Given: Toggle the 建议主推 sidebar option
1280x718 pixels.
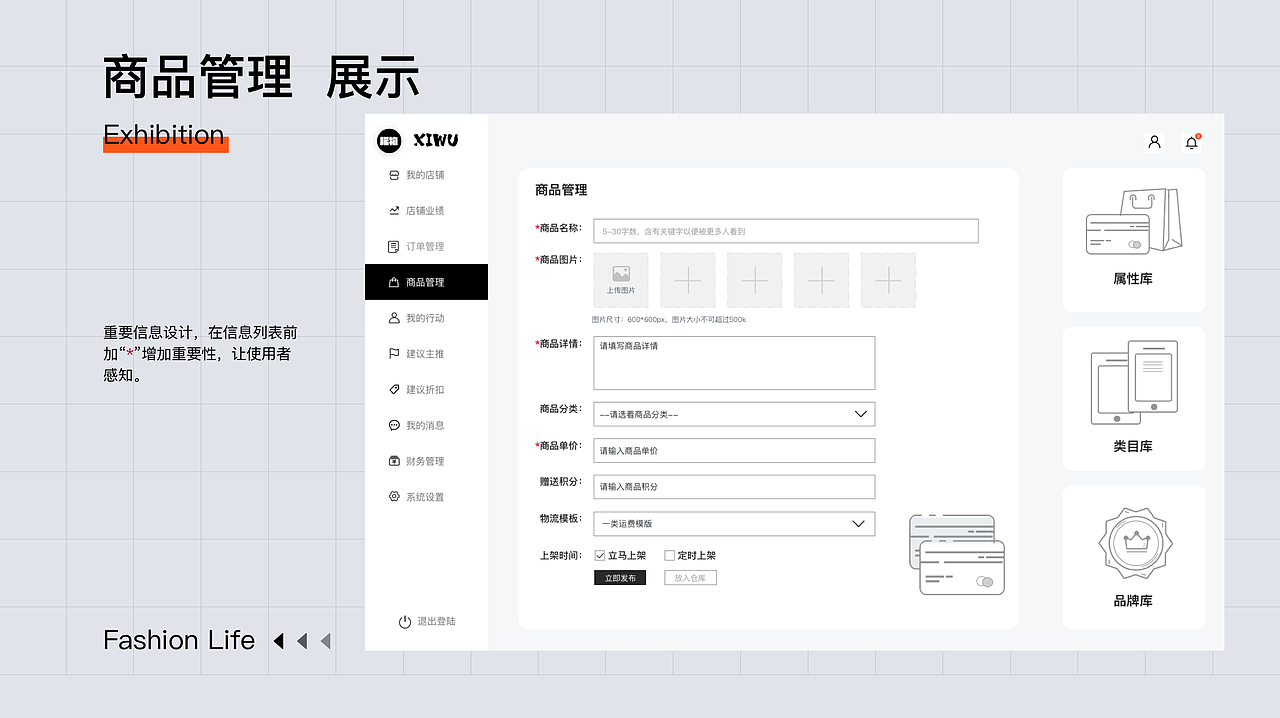Looking at the screenshot, I should pyautogui.click(x=426, y=353).
